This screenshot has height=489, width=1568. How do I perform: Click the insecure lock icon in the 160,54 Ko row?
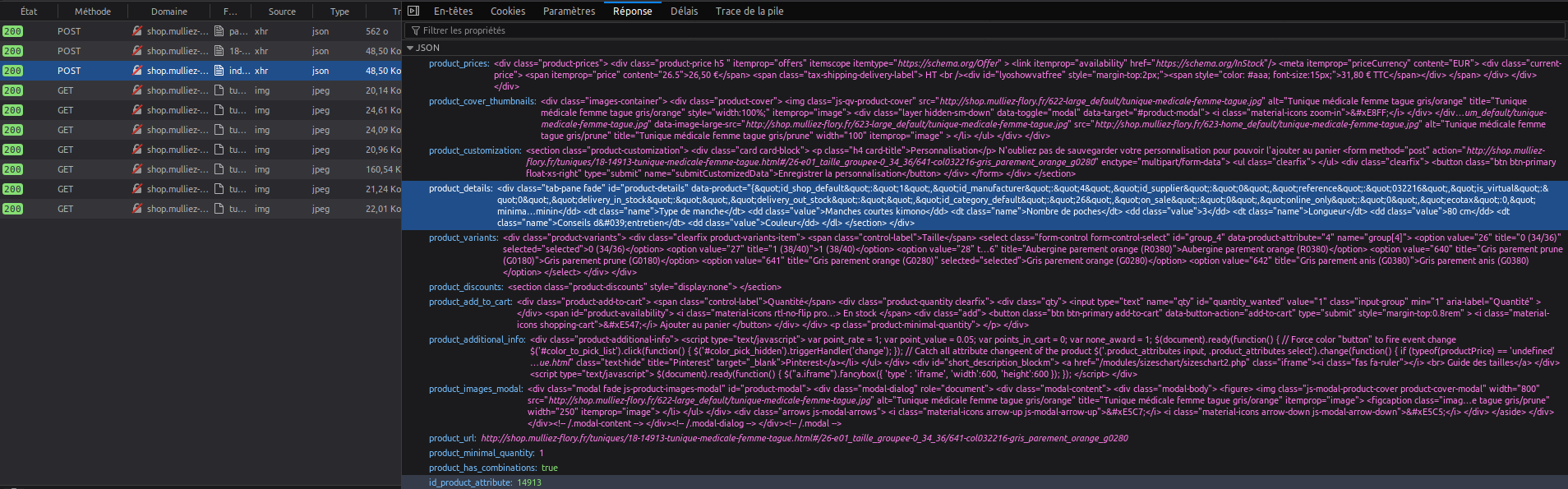(137, 169)
